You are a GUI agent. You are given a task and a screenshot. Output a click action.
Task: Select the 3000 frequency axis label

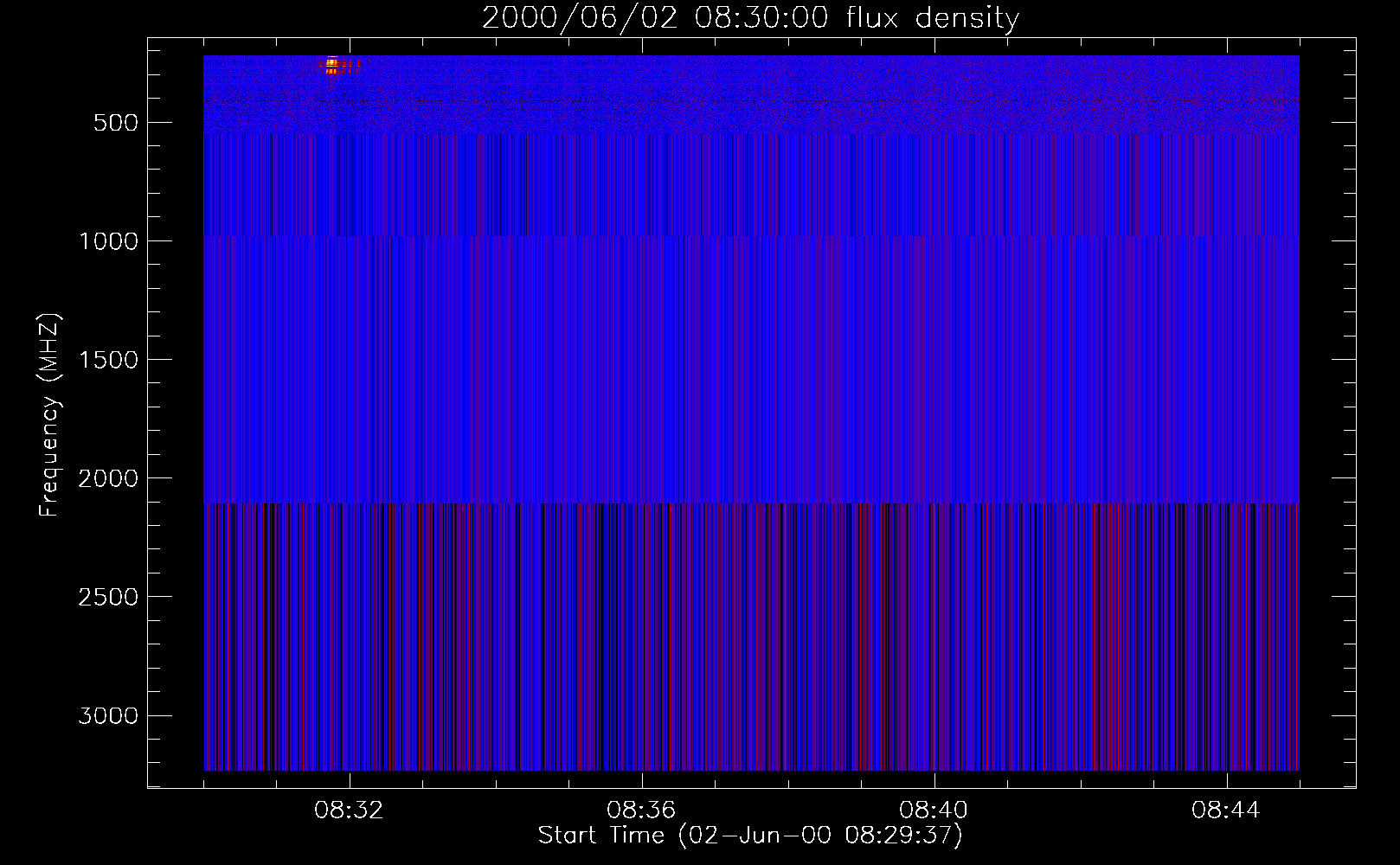click(108, 715)
